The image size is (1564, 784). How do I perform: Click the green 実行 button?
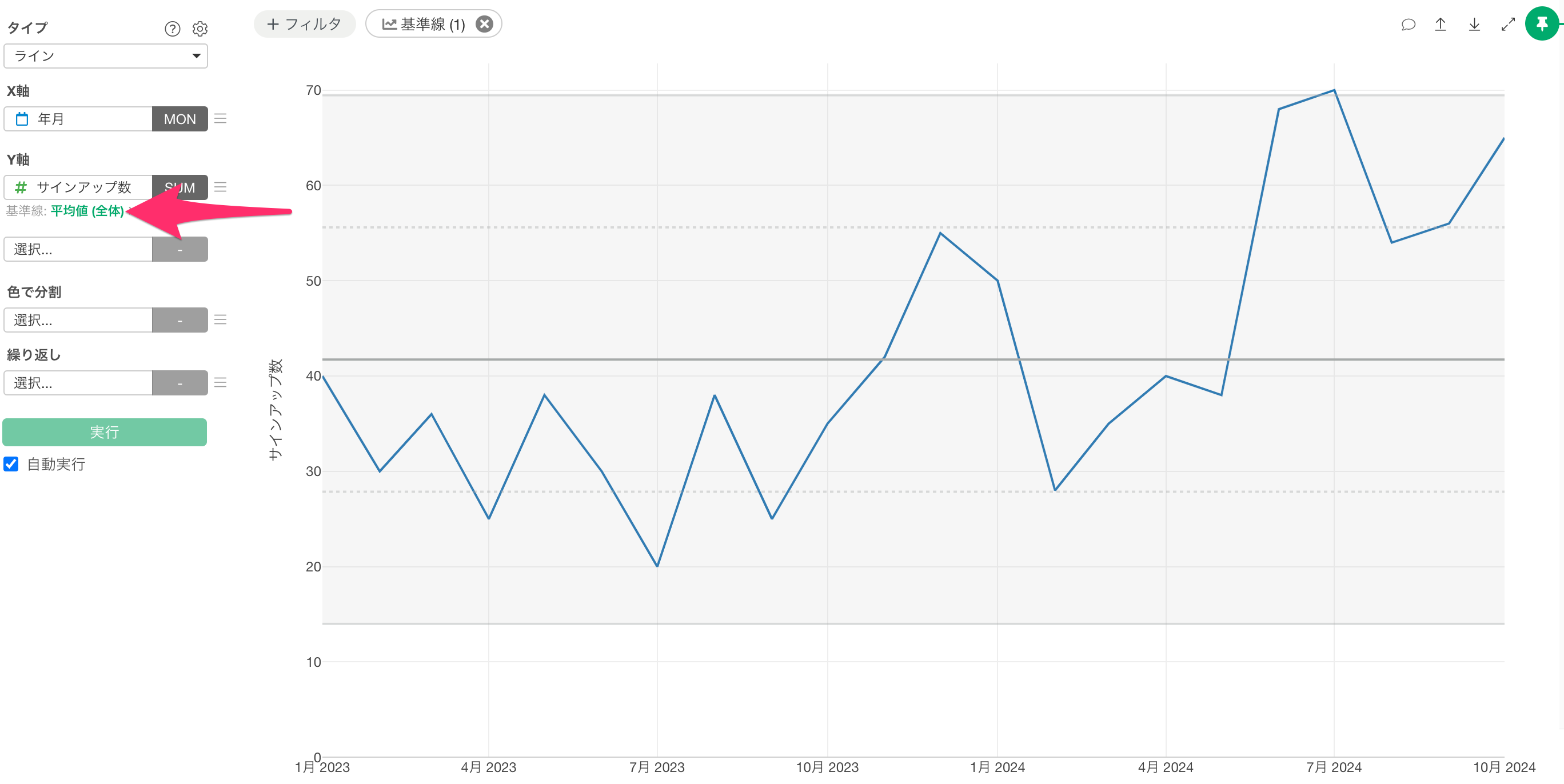click(105, 432)
